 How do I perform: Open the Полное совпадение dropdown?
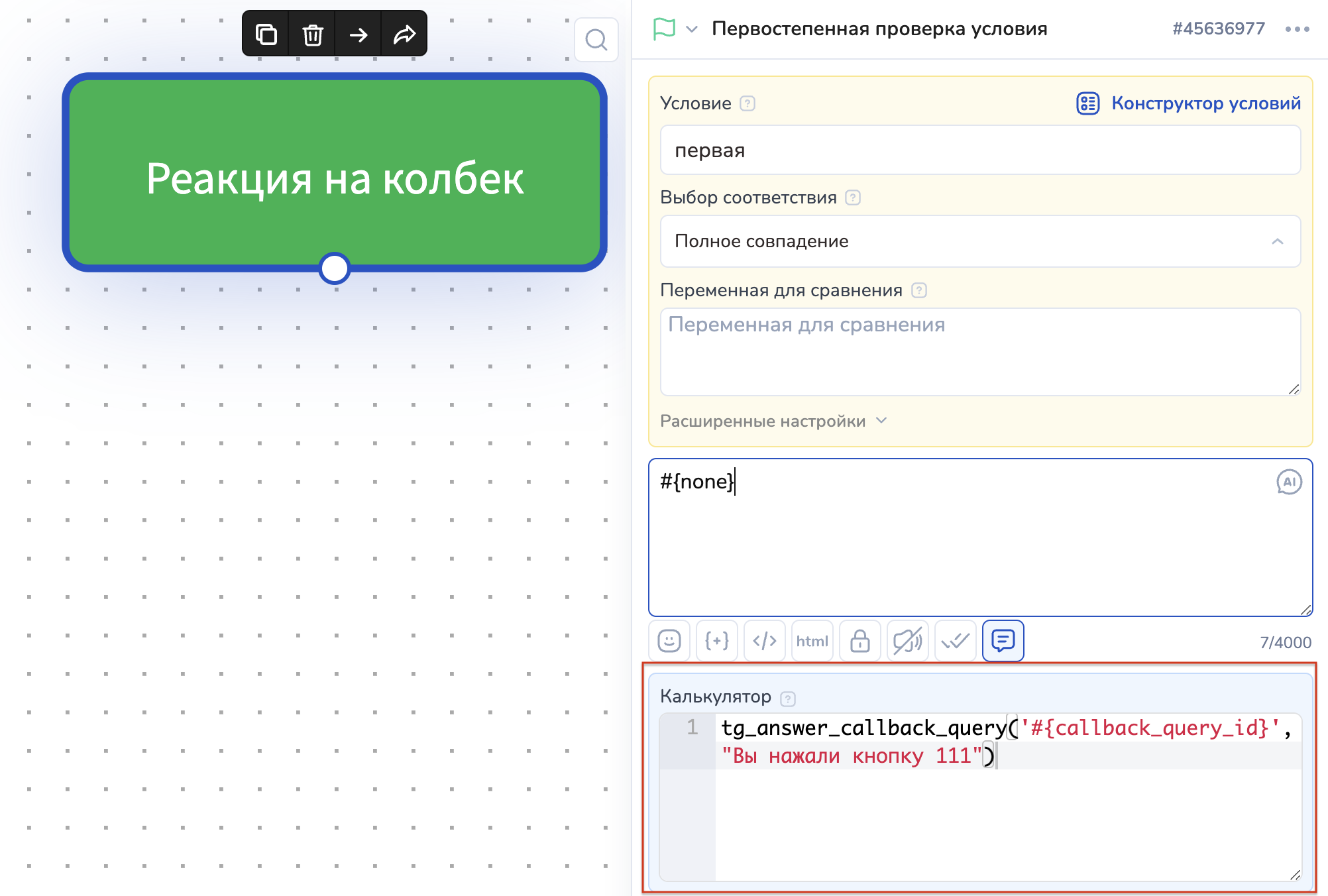tap(980, 241)
